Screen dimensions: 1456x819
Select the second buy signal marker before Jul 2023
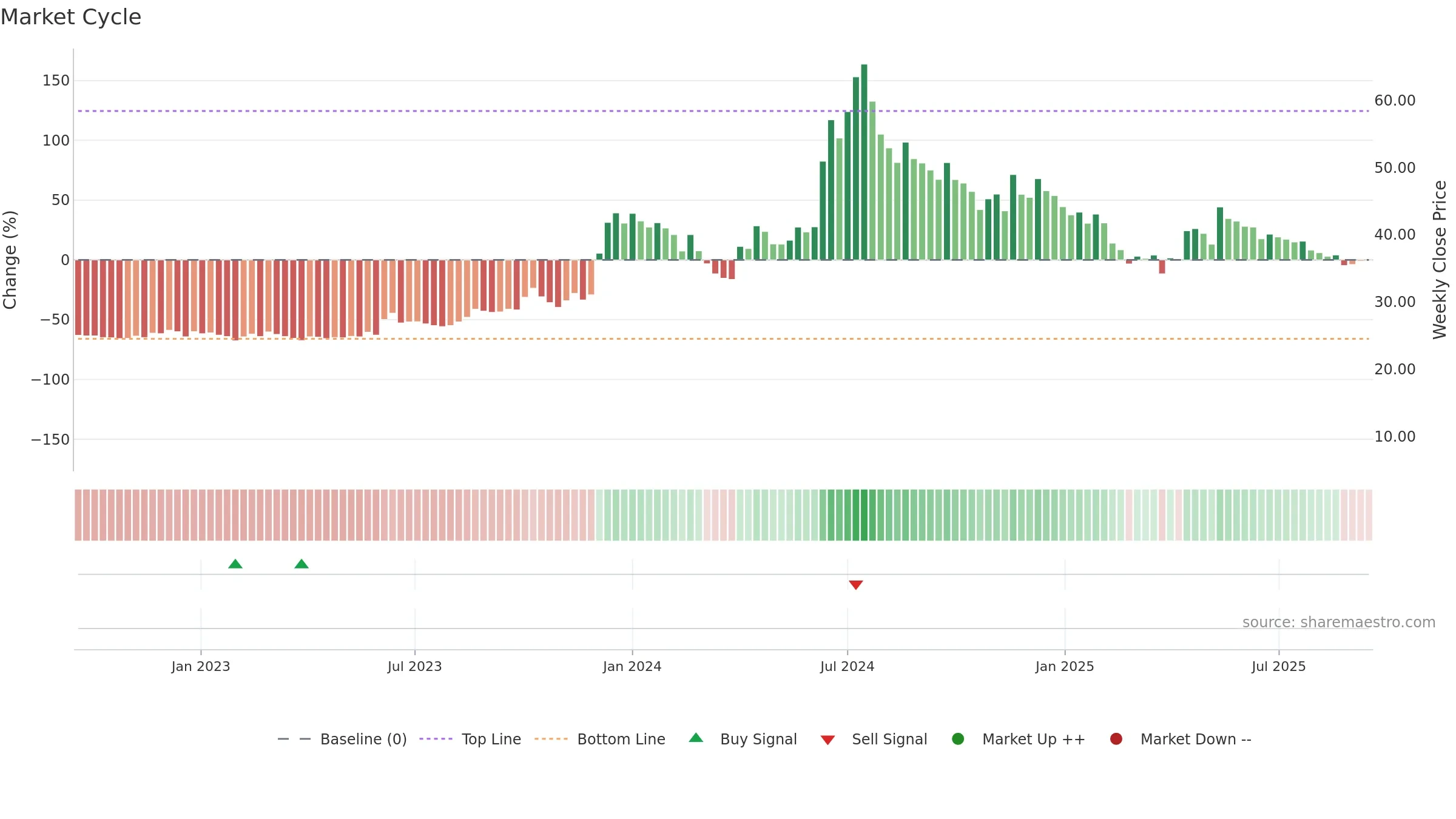point(302,564)
